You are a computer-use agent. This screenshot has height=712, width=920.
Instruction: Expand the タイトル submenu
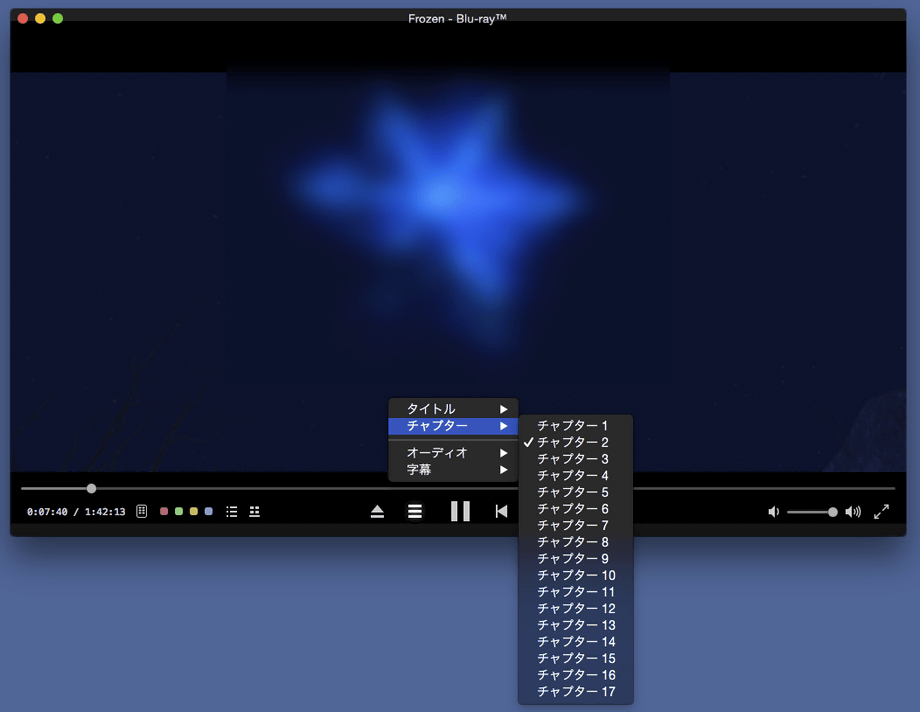pos(453,409)
